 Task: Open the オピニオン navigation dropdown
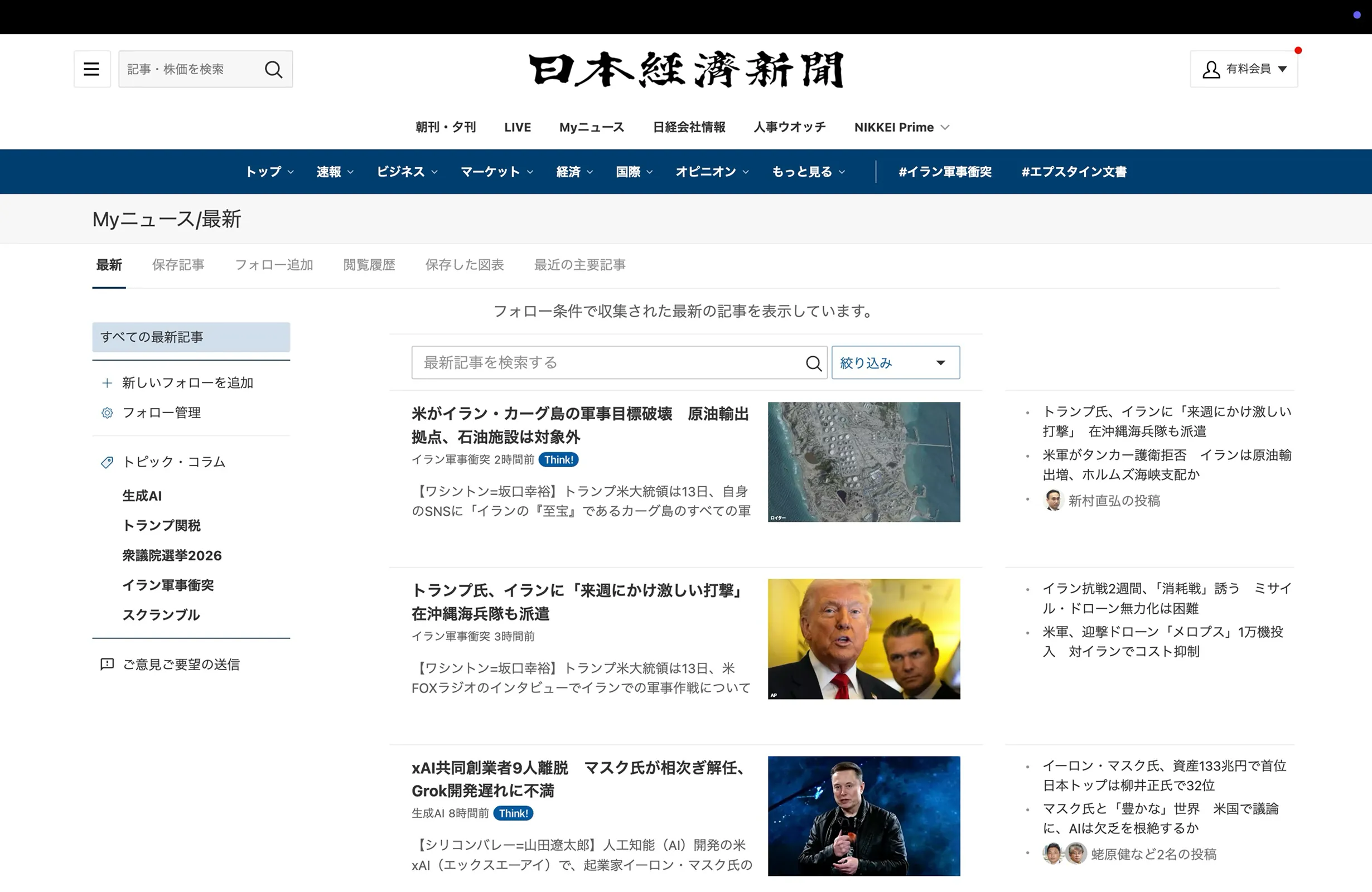pyautogui.click(x=712, y=172)
